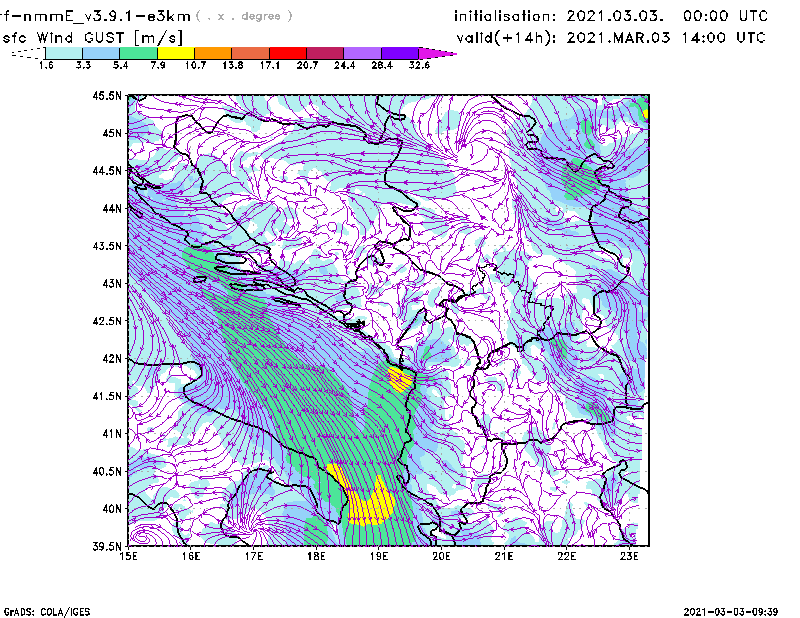Image resolution: width=800 pixels, height=618 pixels.
Task: Click the dashed white arrow at legend start
Action: [28, 53]
